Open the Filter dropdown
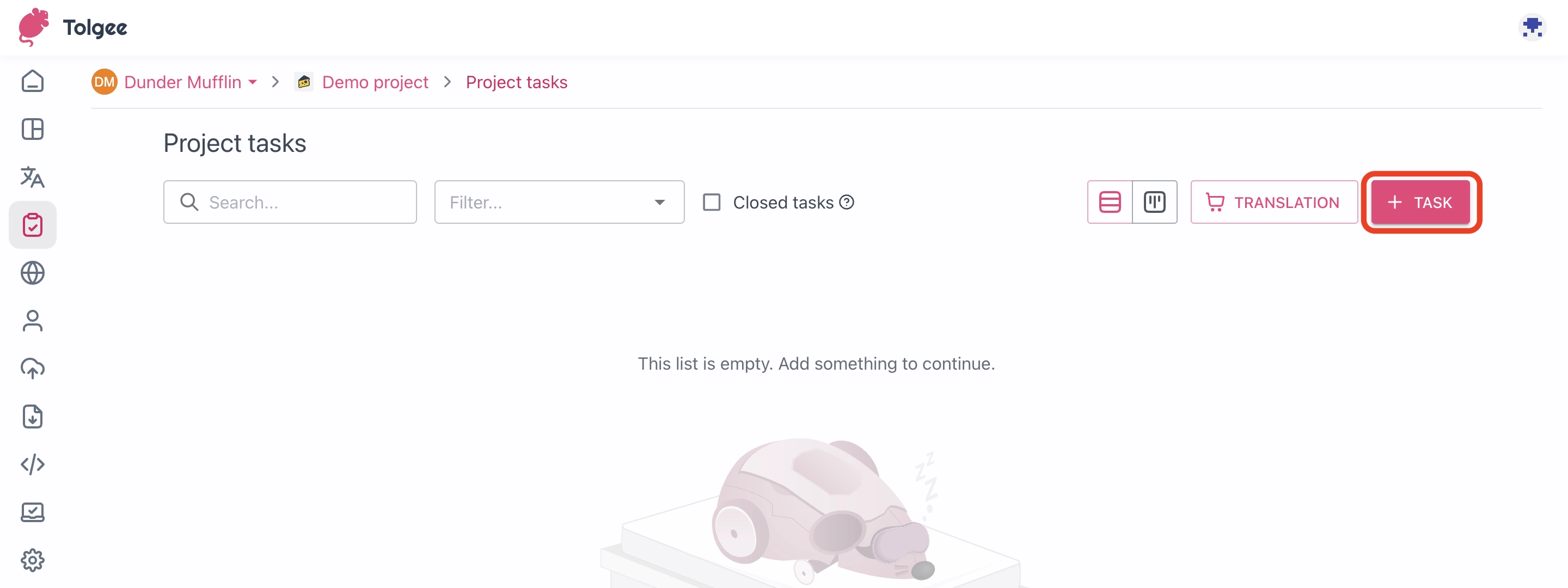1568x588 pixels. (x=559, y=201)
